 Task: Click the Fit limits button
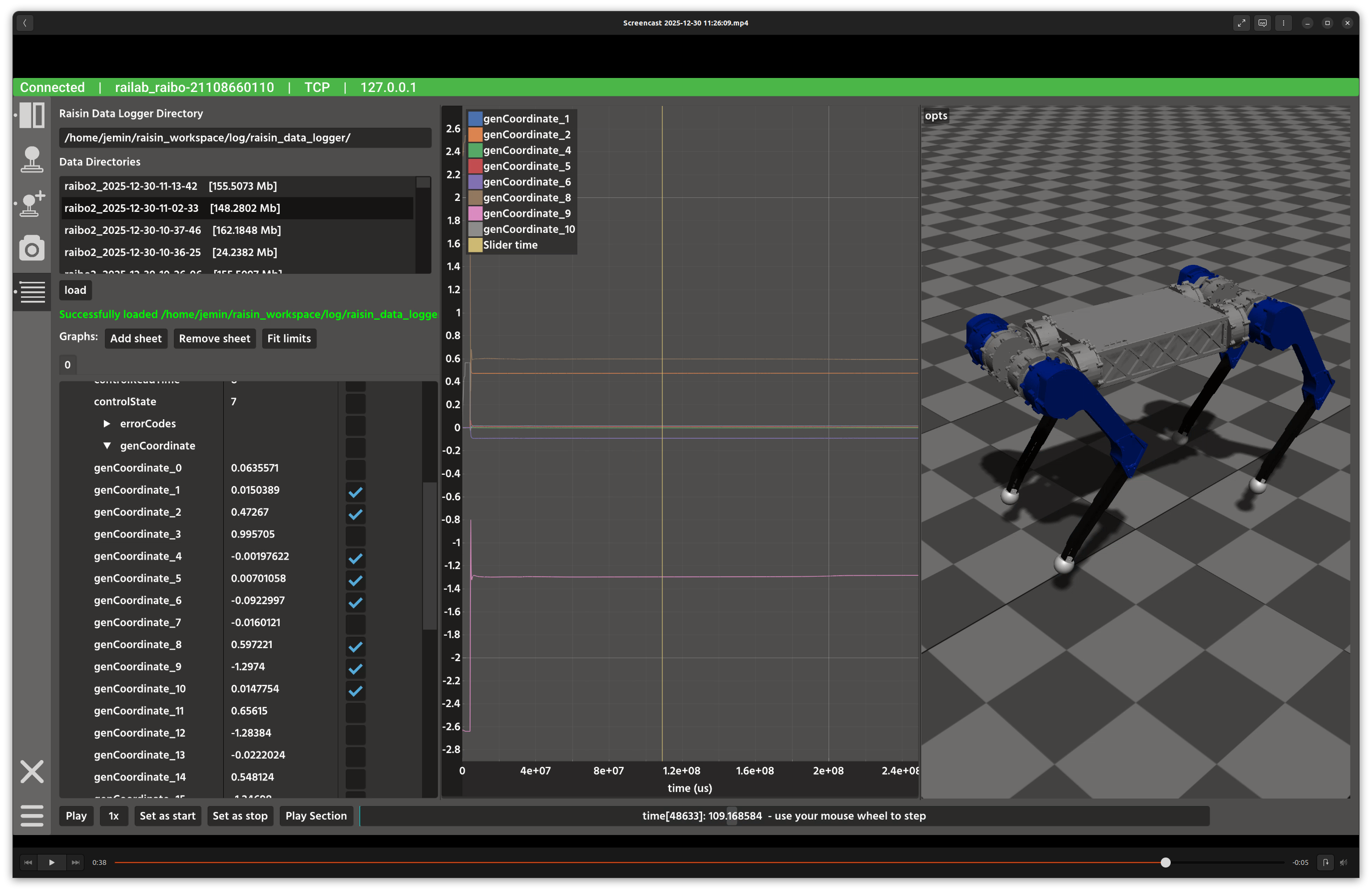(289, 338)
